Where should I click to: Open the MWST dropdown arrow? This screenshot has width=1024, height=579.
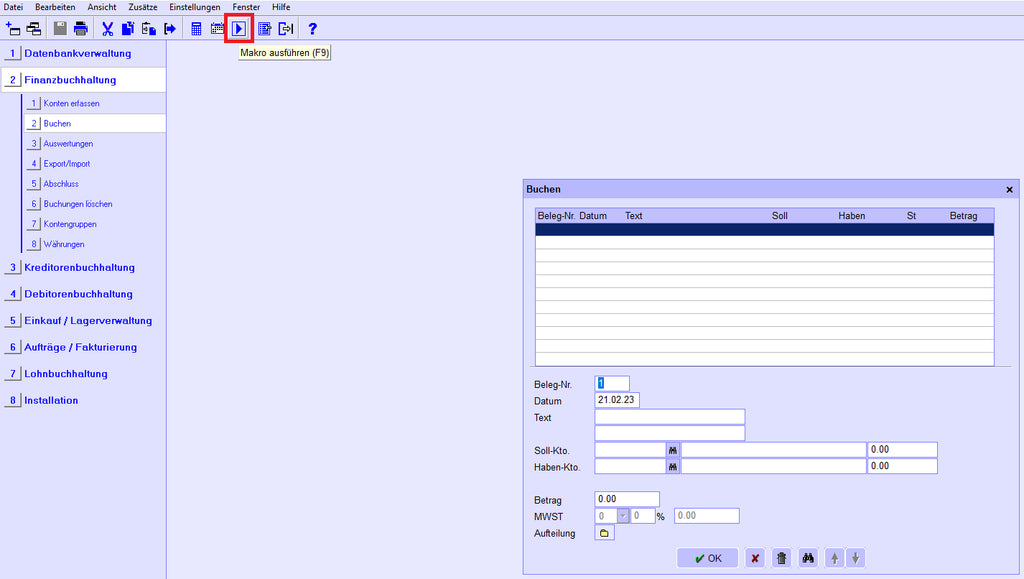click(x=622, y=516)
